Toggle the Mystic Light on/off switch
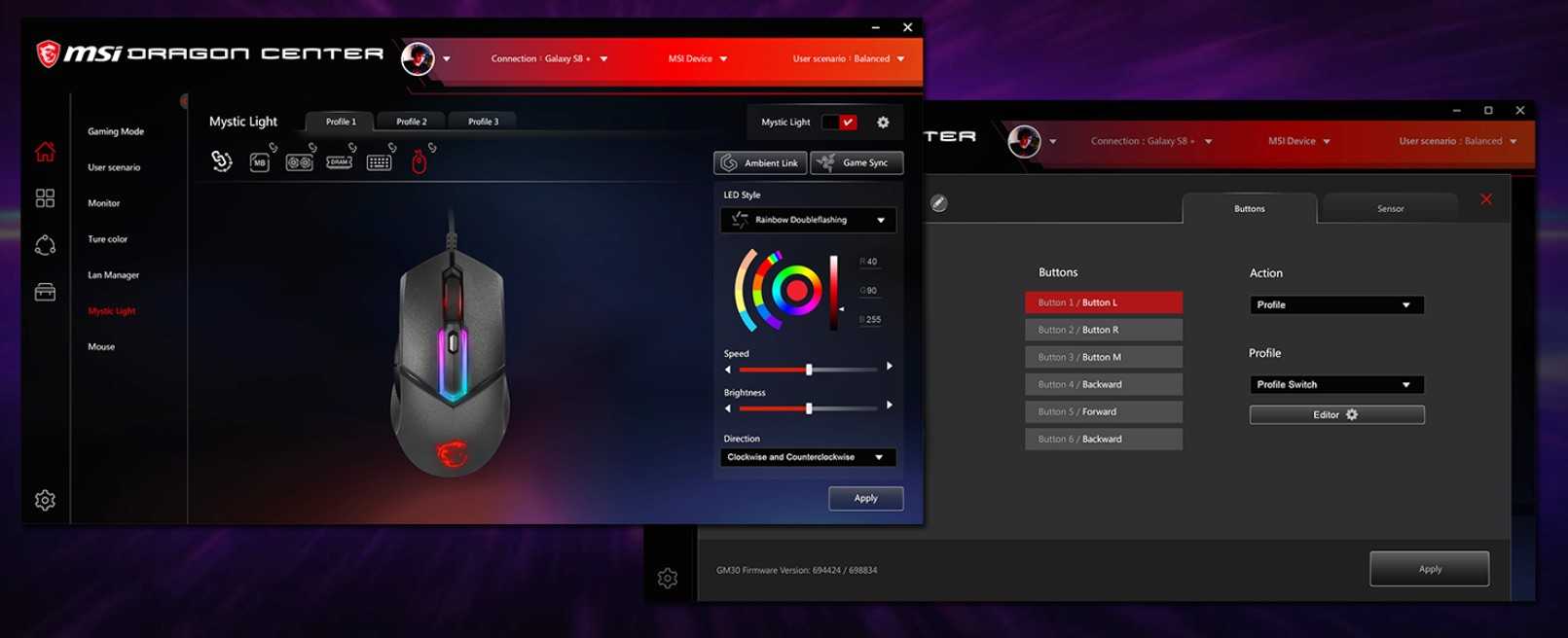Screen dimensions: 1568x638 (x=839, y=123)
